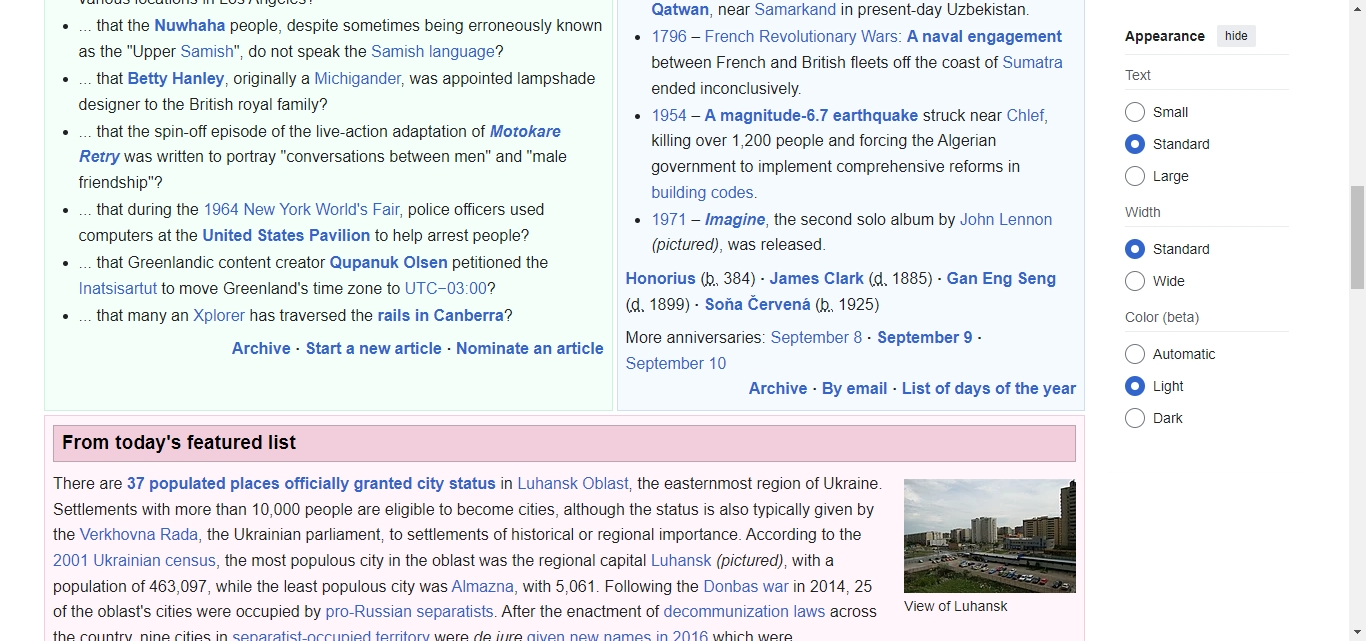Hide the Appearance panel
The height and width of the screenshot is (641, 1366).
[x=1236, y=36]
